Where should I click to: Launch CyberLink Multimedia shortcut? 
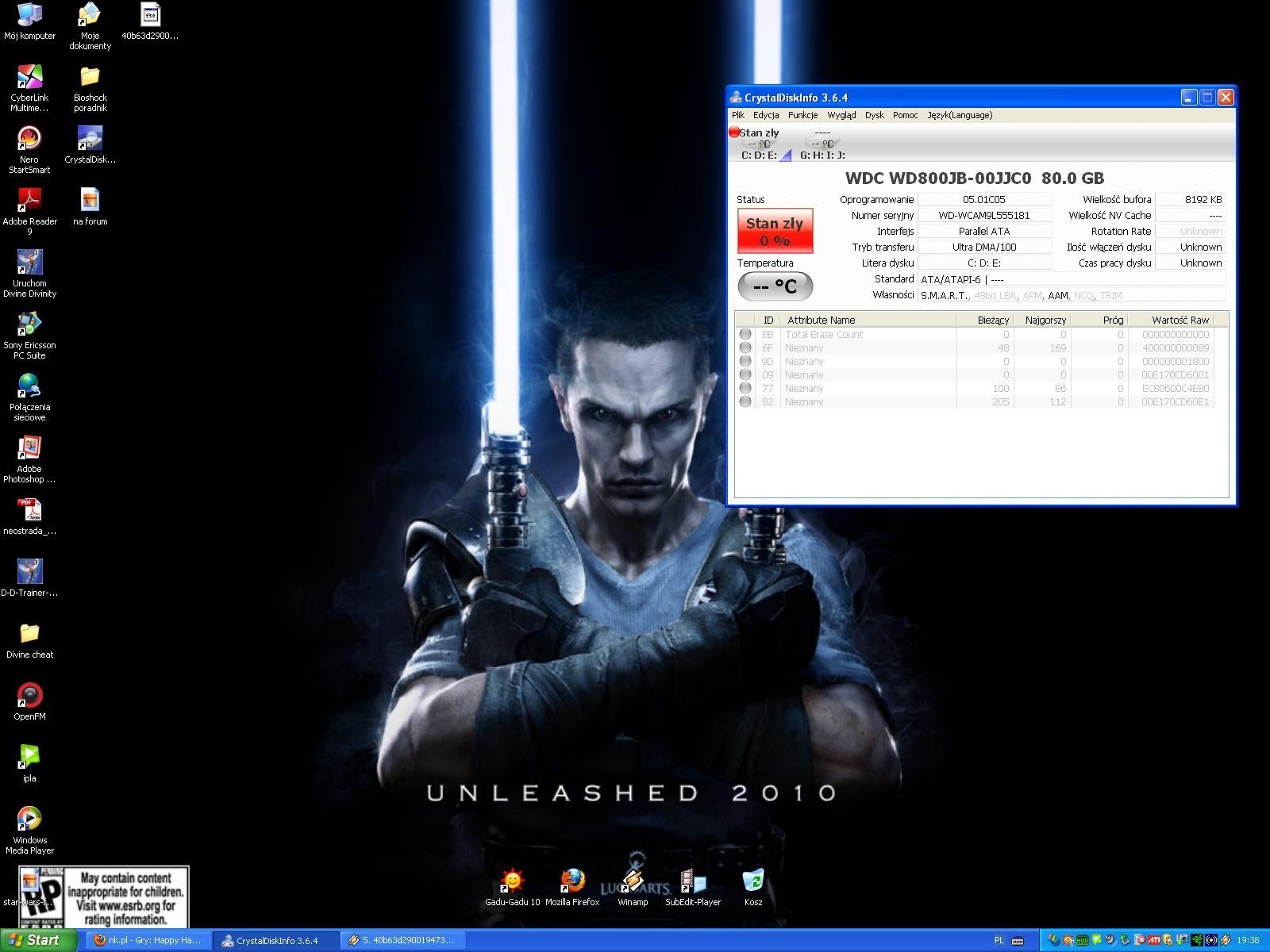[x=29, y=88]
